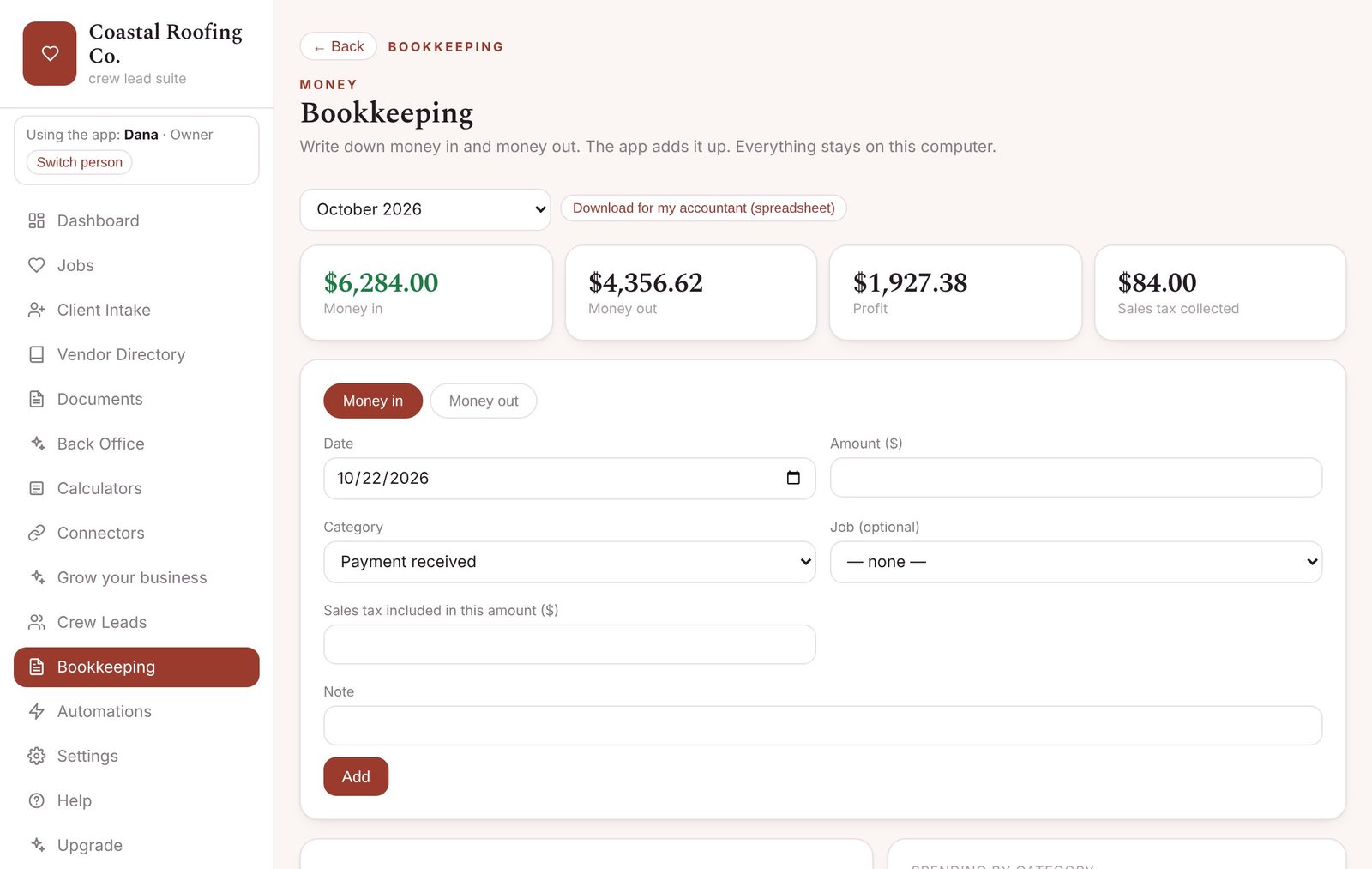Viewport: 1372px width, 869px height.
Task: Click the Vendor Directory book icon
Action: point(36,354)
